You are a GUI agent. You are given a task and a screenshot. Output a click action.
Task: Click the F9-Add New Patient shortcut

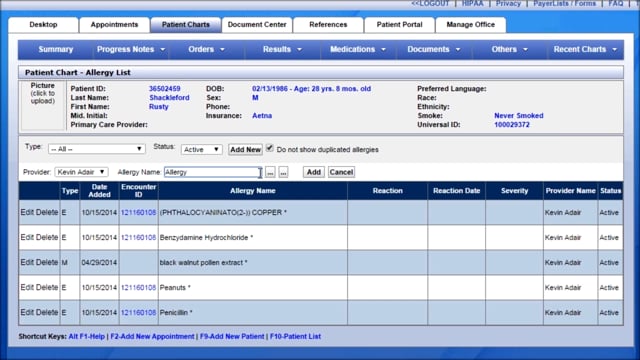click(232, 336)
